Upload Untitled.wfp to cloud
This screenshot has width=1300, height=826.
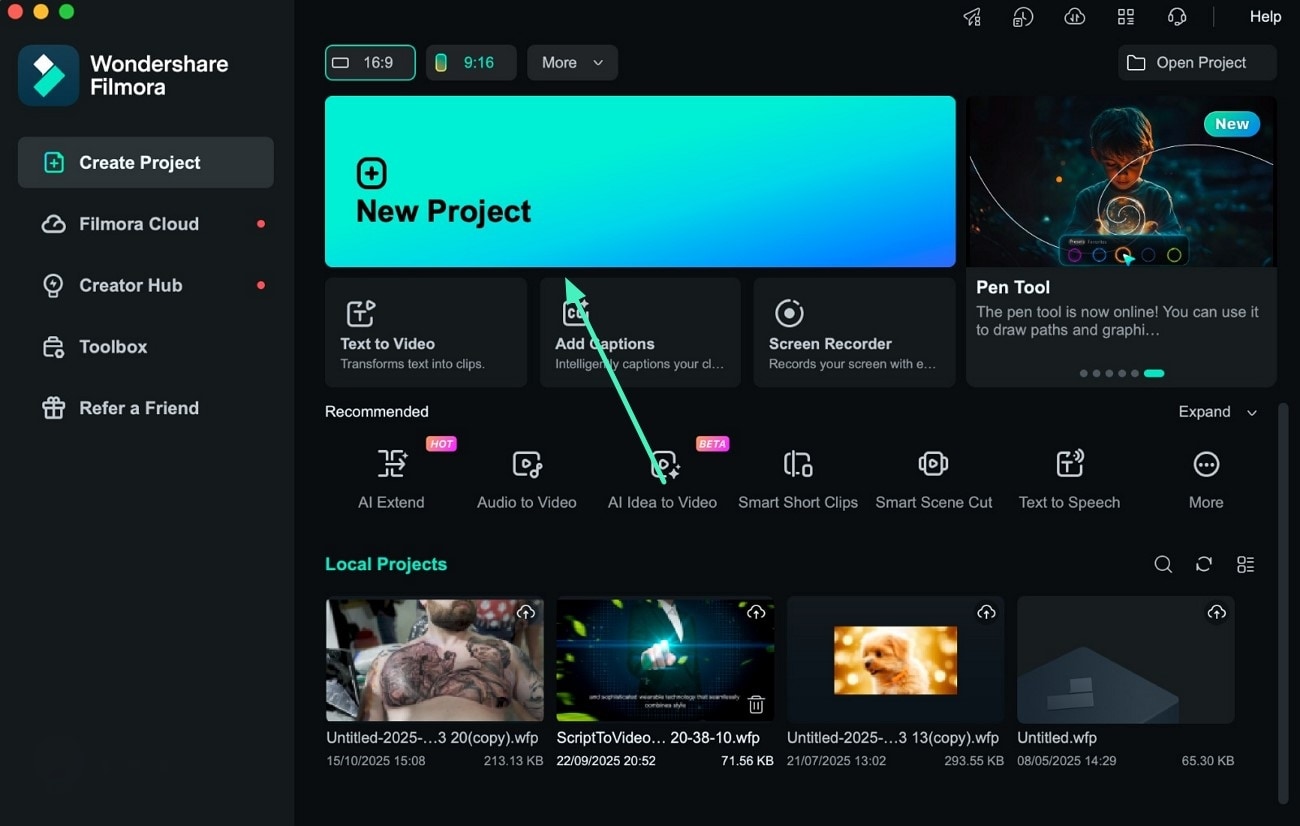point(1217,612)
